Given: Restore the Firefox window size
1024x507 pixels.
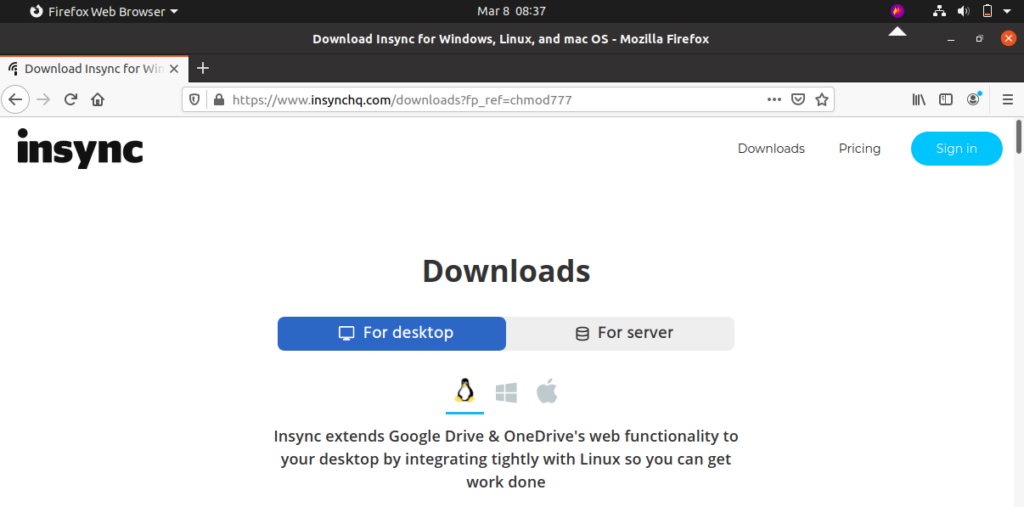Looking at the screenshot, I should (x=979, y=39).
